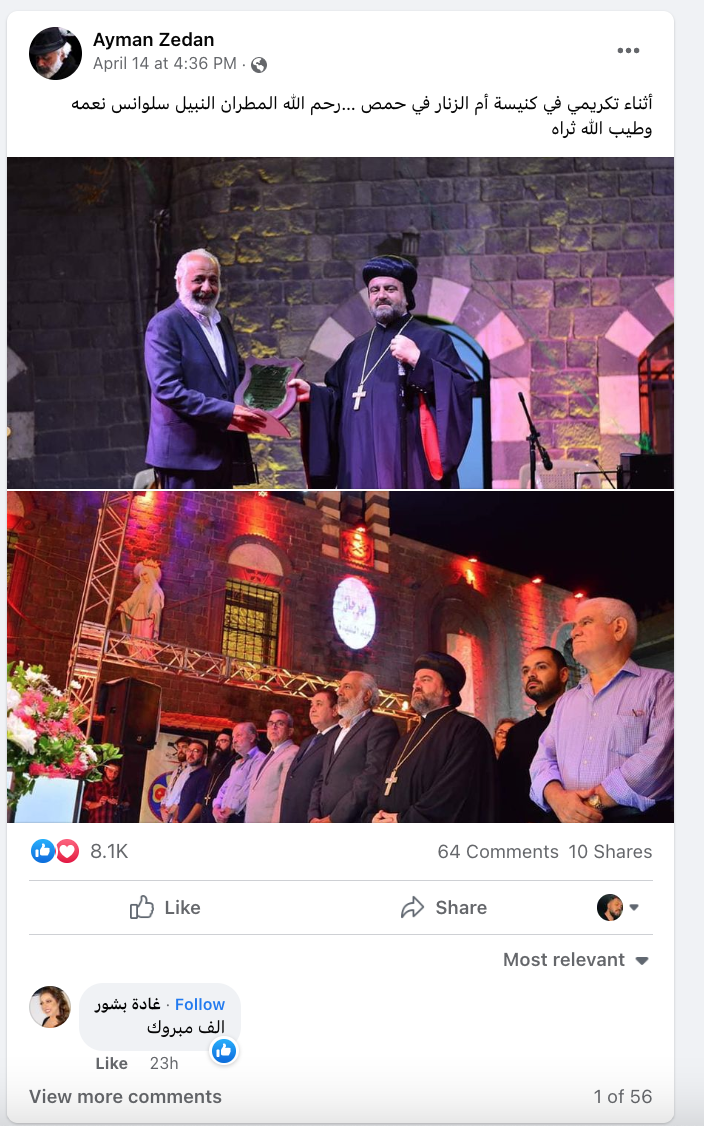Image resolution: width=704 pixels, height=1126 pixels.
Task: Open the top photo of award presentation
Action: coord(341,323)
